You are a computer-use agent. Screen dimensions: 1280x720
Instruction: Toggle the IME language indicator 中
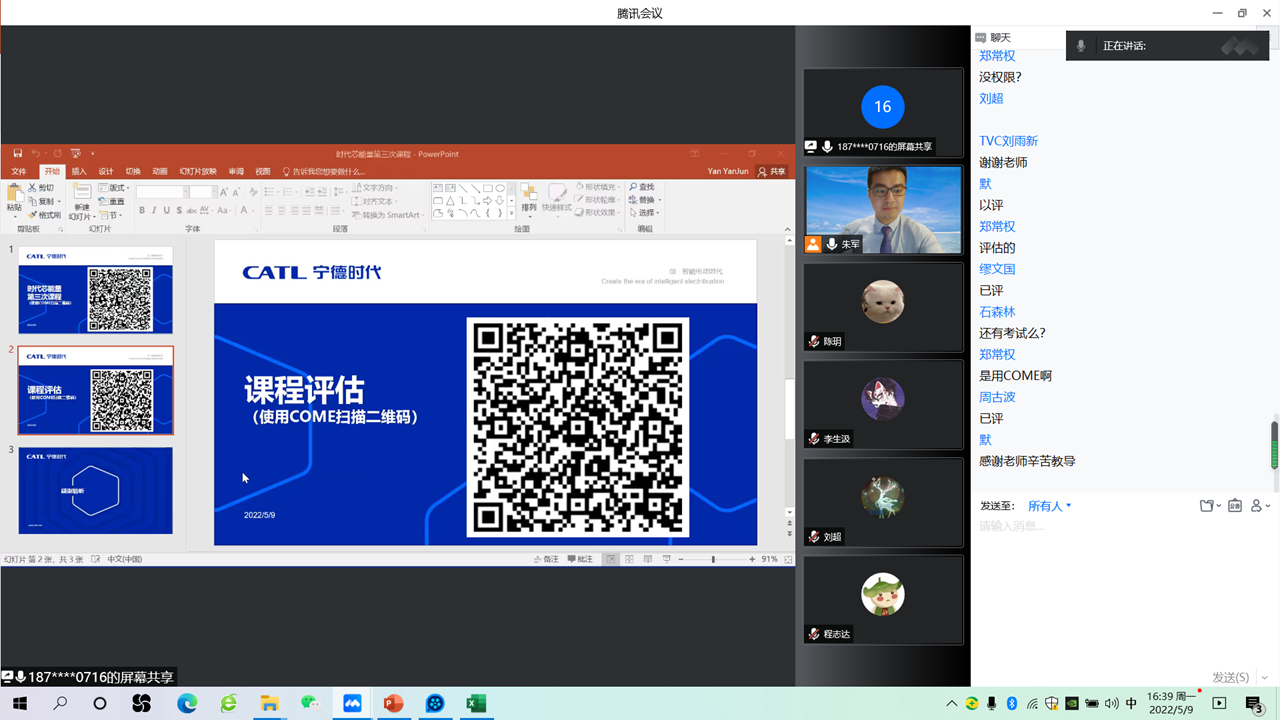pos(1131,704)
